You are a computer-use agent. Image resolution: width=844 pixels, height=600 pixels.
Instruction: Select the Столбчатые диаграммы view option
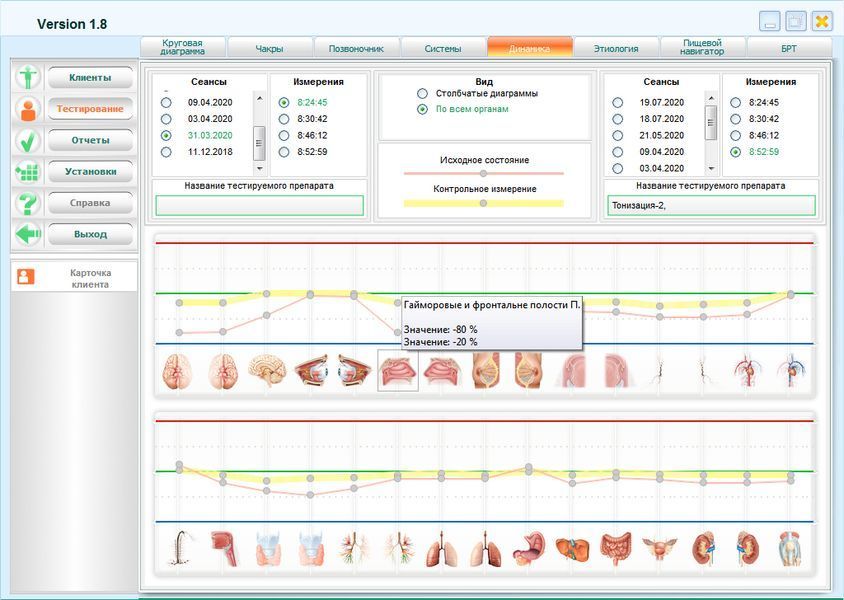(x=423, y=94)
